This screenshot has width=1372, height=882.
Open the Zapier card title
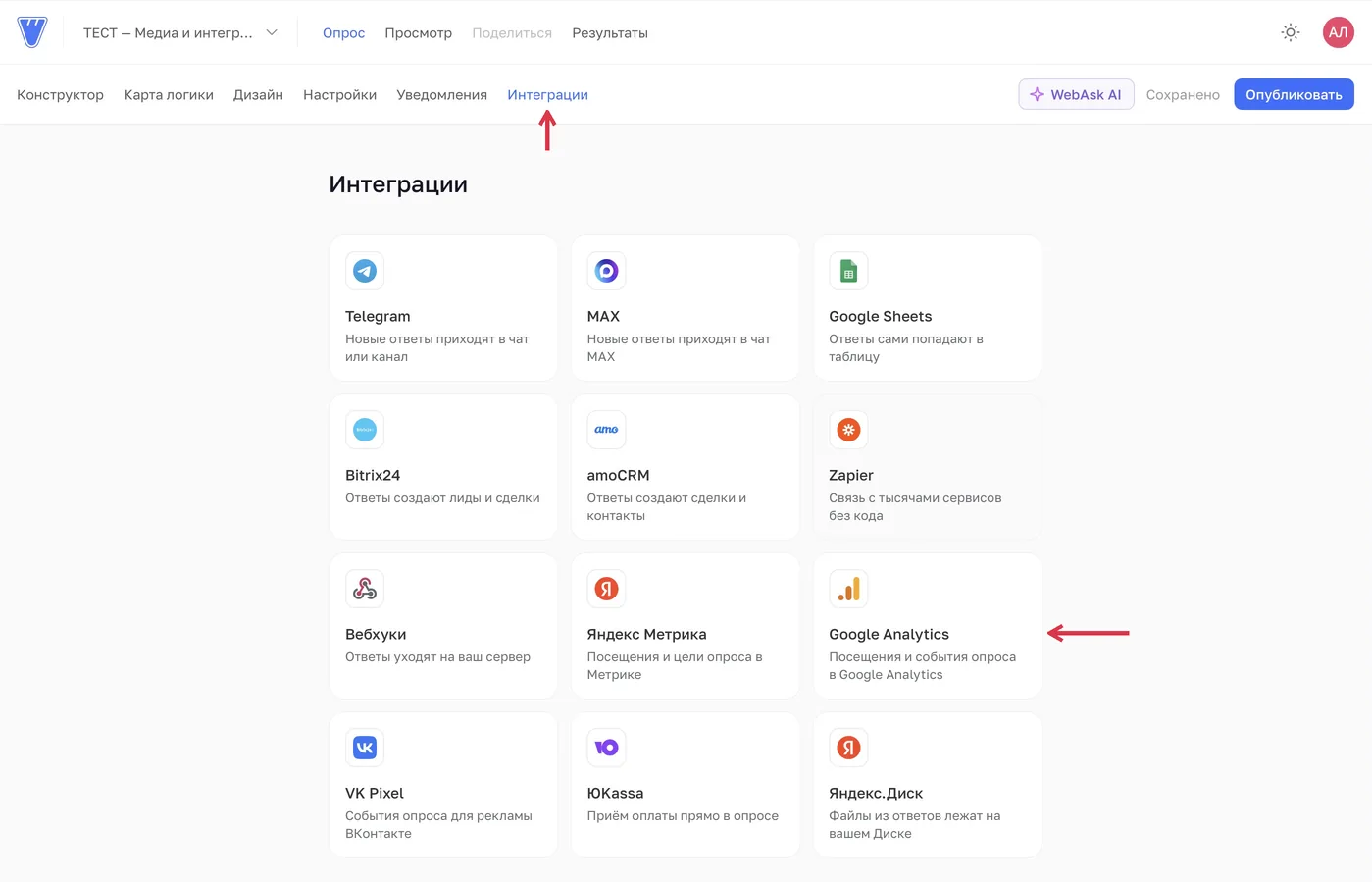tap(850, 475)
